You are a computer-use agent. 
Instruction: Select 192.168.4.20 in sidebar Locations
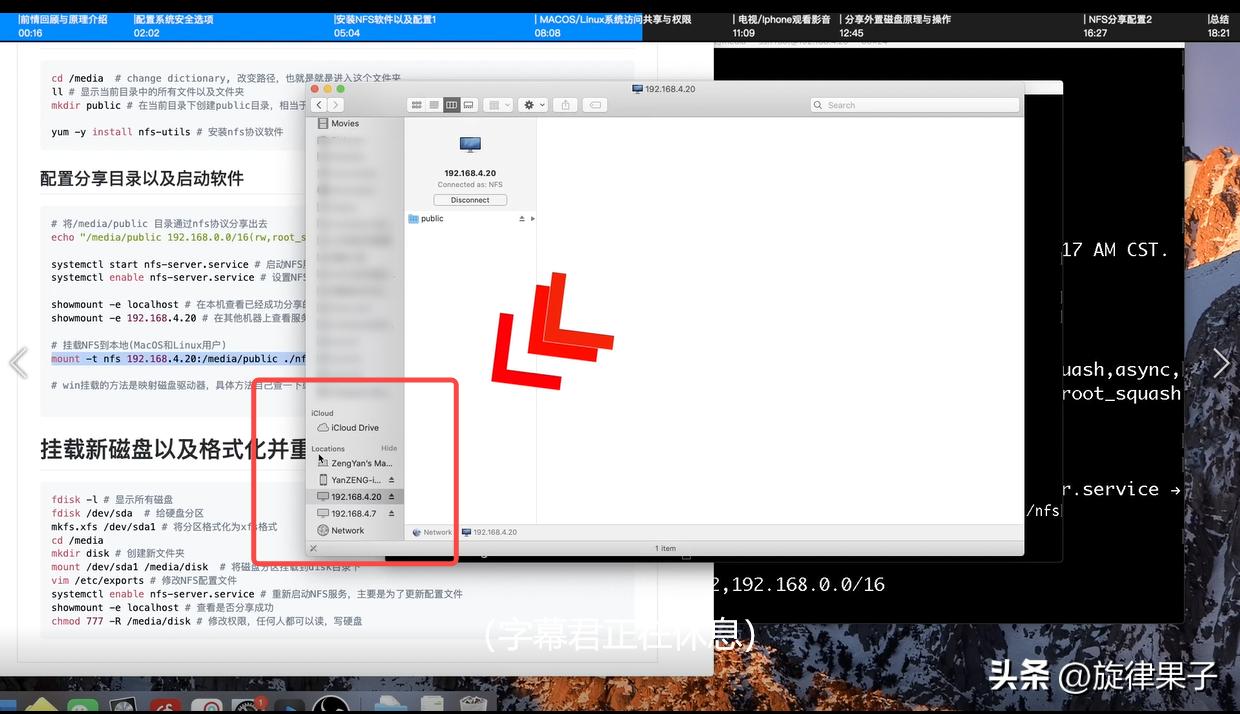[x=349, y=496]
